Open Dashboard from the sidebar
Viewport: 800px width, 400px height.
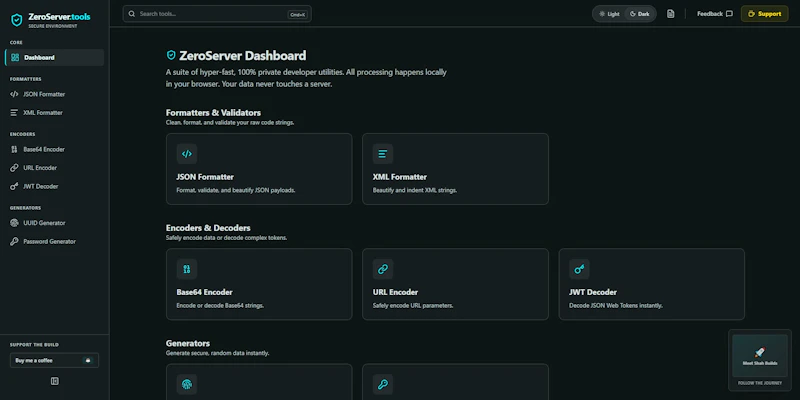click(x=55, y=58)
